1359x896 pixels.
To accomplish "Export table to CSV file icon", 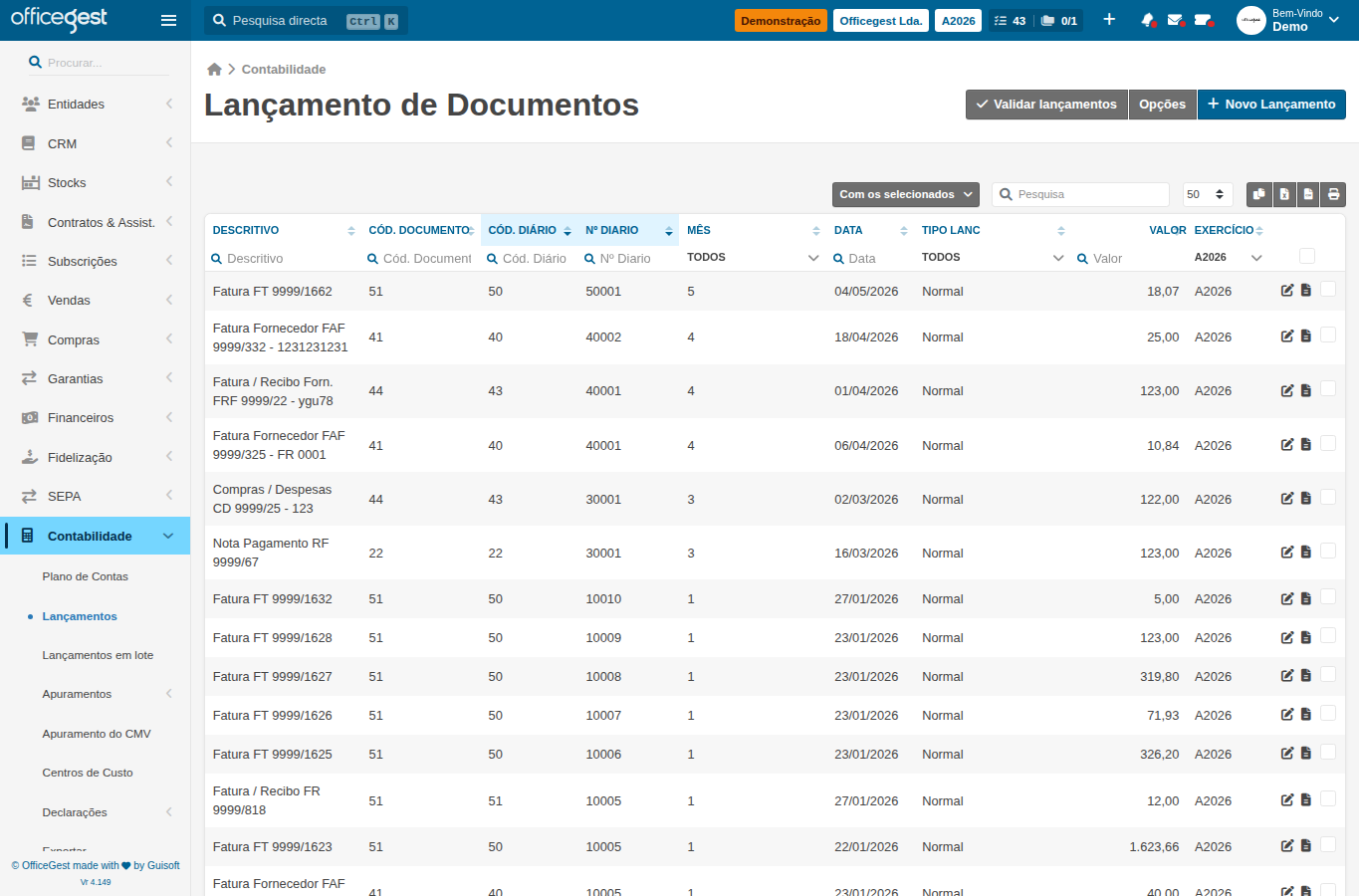I will click(1308, 194).
